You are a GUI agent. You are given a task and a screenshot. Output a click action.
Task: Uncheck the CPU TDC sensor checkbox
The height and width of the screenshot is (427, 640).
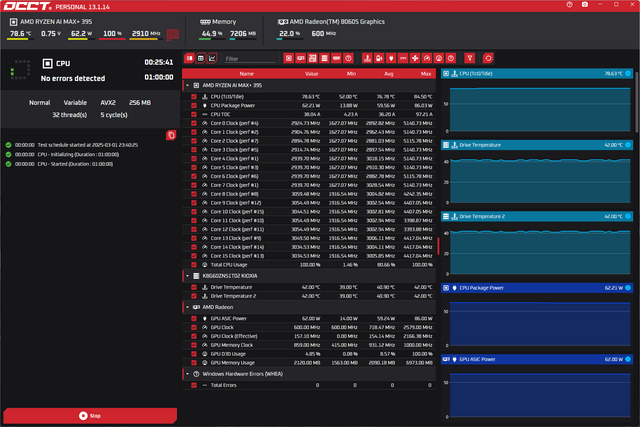[194, 114]
